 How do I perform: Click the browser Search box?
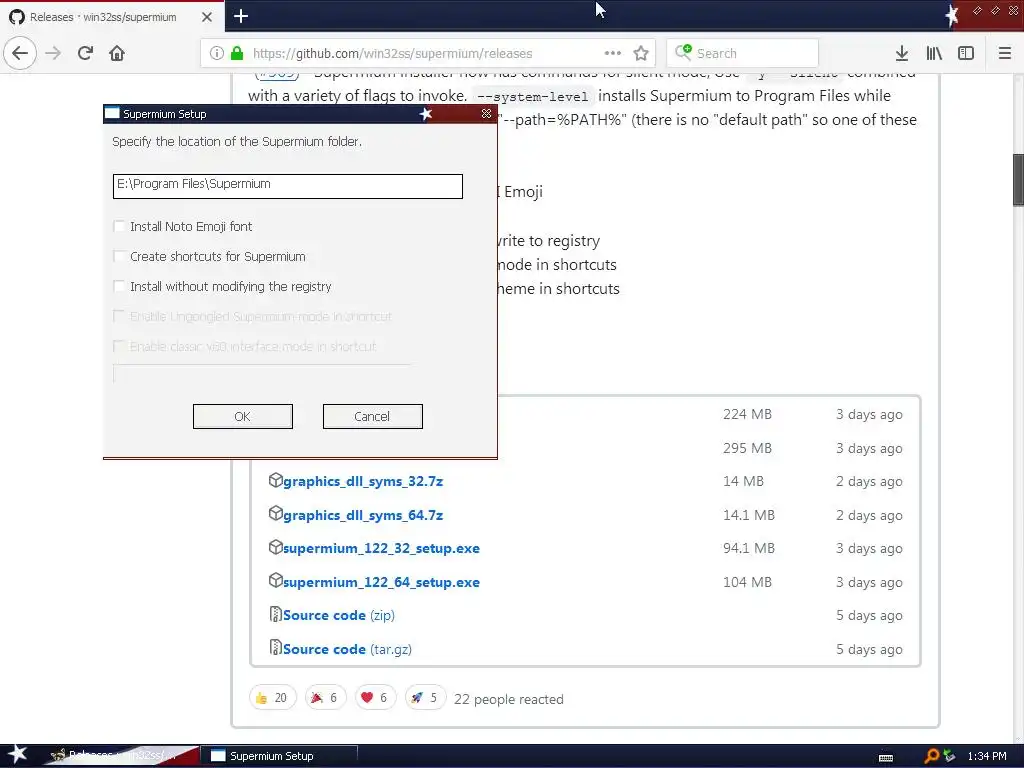743,54
